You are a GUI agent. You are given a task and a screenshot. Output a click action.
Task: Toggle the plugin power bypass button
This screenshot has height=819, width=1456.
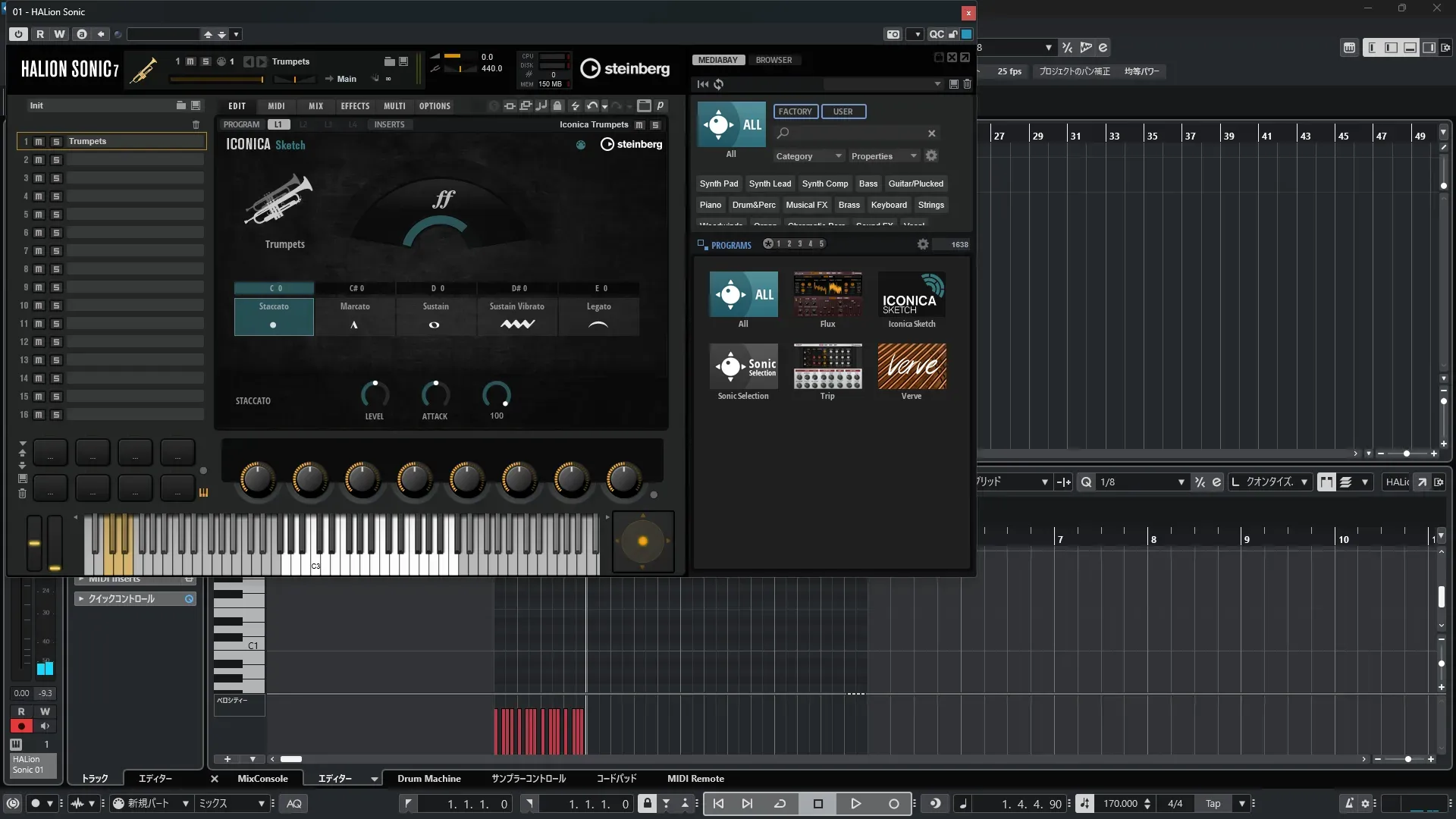pos(18,34)
